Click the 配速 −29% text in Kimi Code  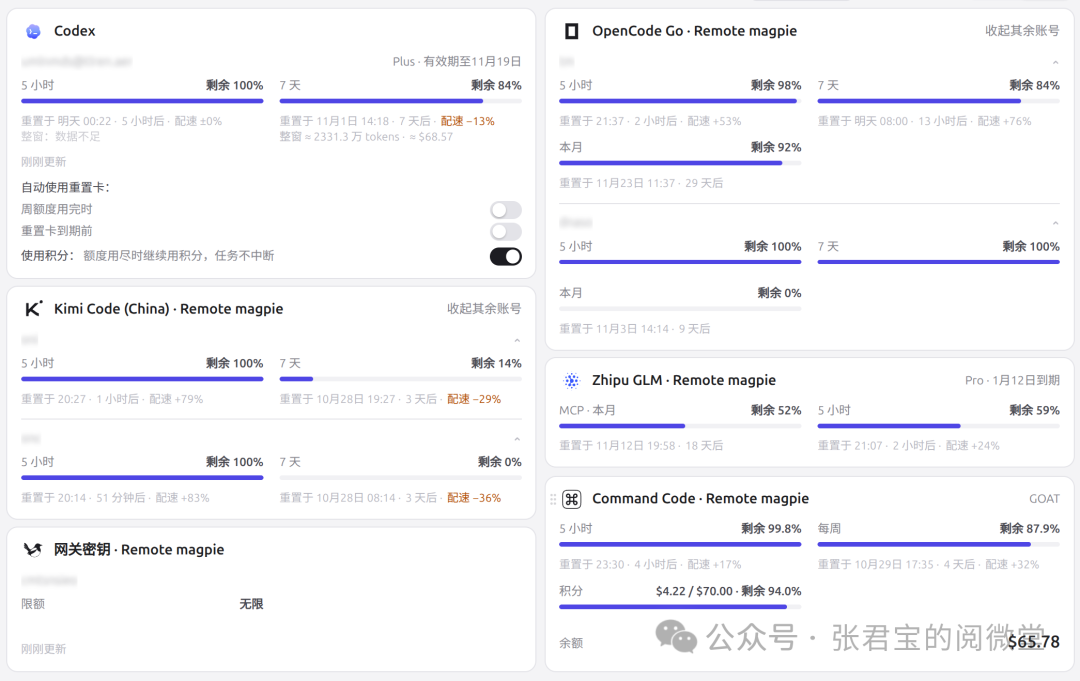click(474, 399)
